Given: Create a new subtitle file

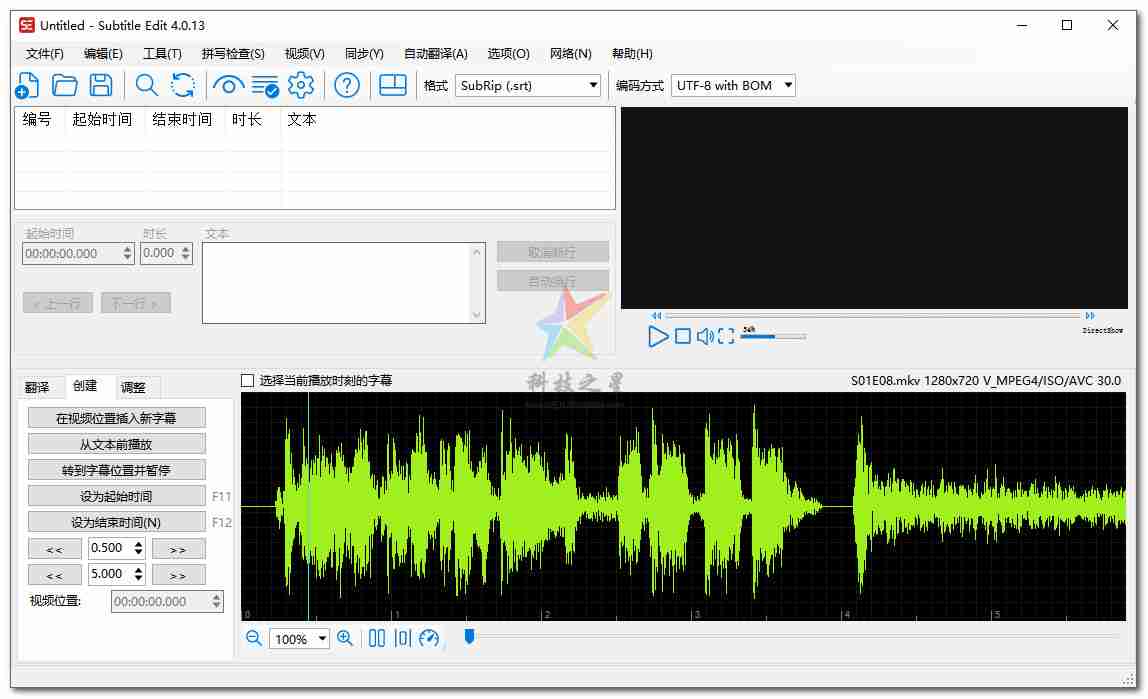Looking at the screenshot, I should click(27, 85).
